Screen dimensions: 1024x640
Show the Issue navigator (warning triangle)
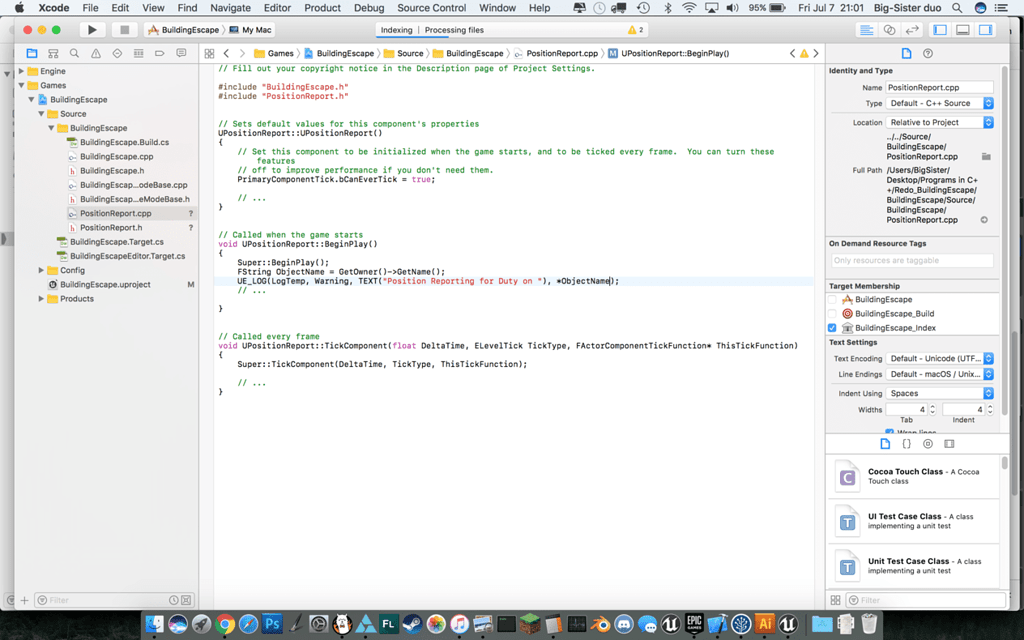(96, 53)
